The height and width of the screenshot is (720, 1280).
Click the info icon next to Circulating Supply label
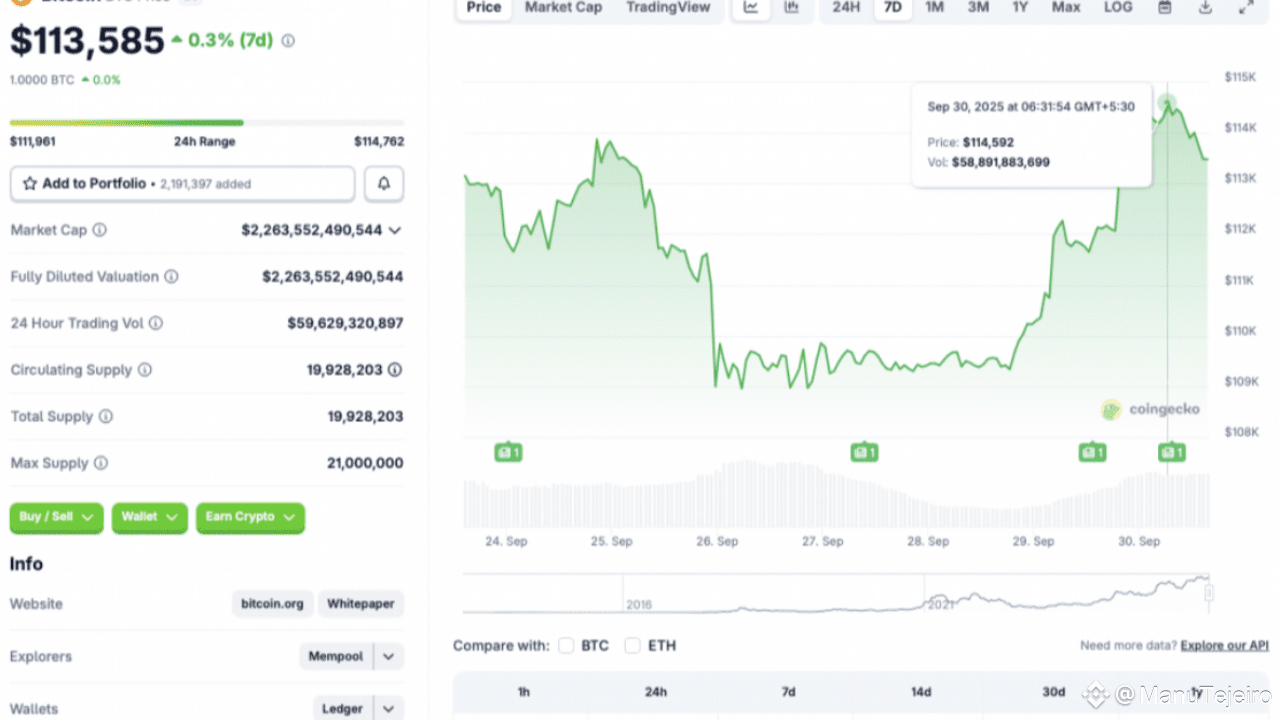[x=144, y=370]
